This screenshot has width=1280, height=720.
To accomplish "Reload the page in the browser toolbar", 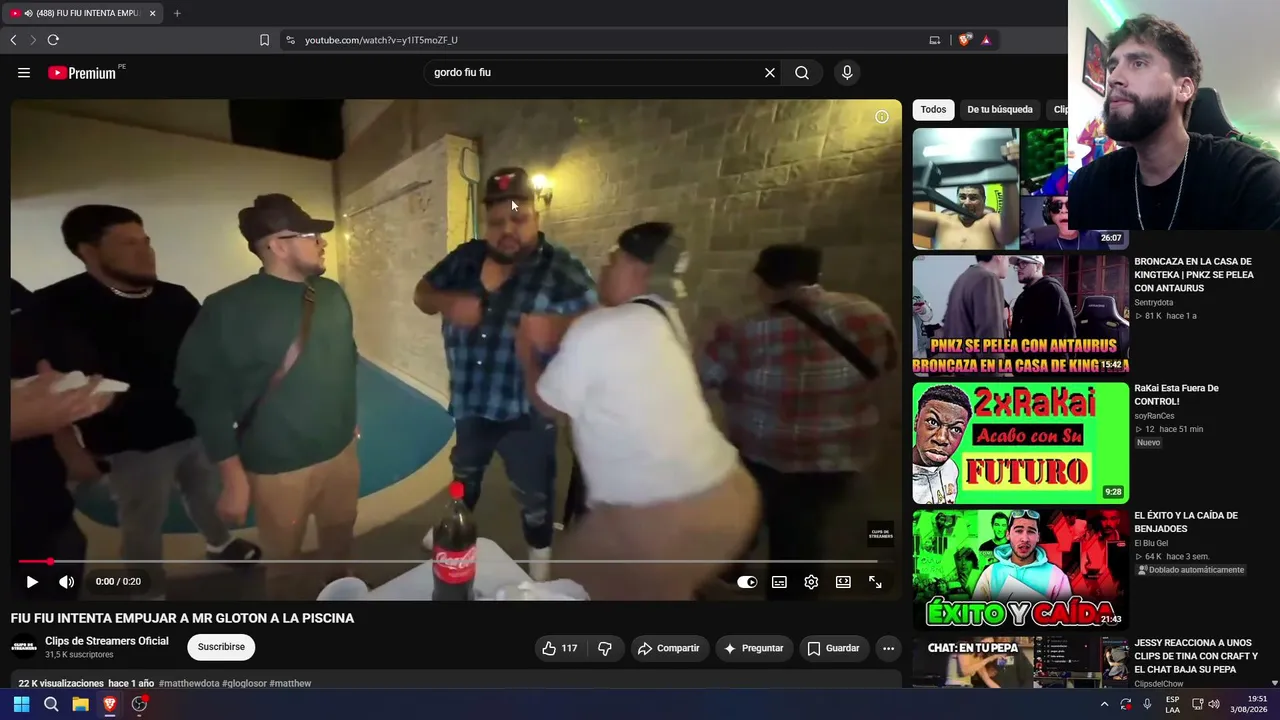I will point(53,40).
